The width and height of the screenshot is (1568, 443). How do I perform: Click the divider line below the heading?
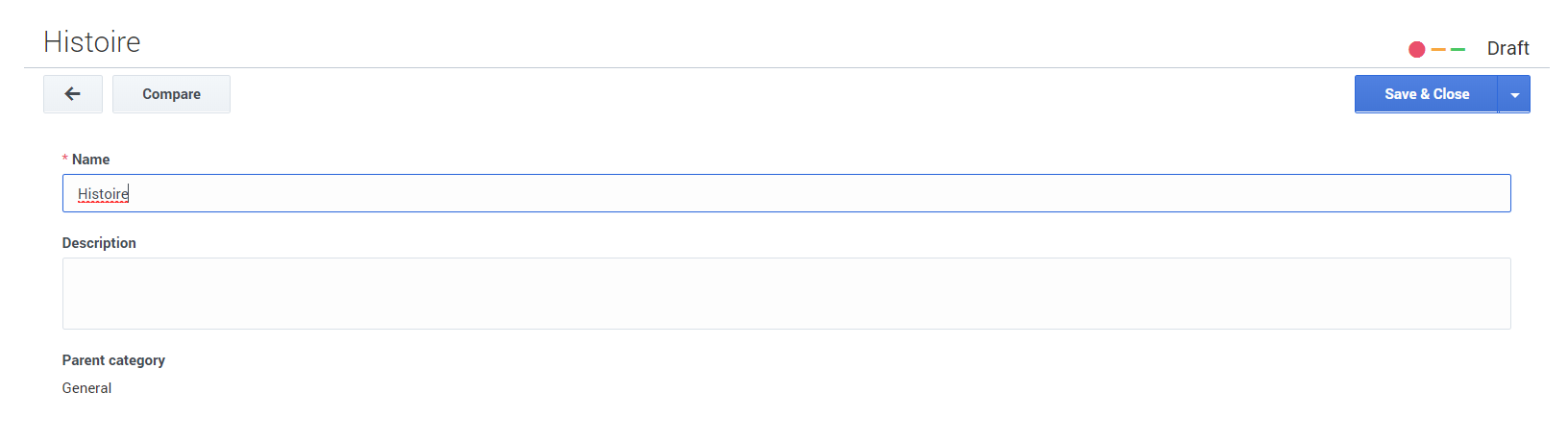pos(786,67)
